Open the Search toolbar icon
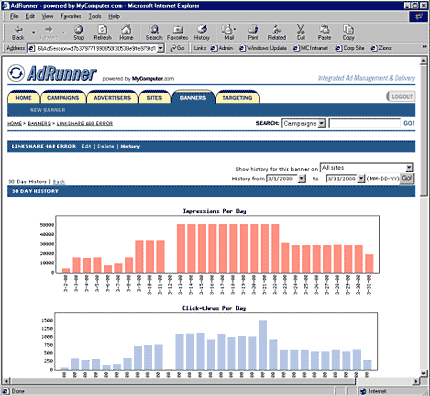The width and height of the screenshot is (430, 396). pyautogui.click(x=154, y=33)
